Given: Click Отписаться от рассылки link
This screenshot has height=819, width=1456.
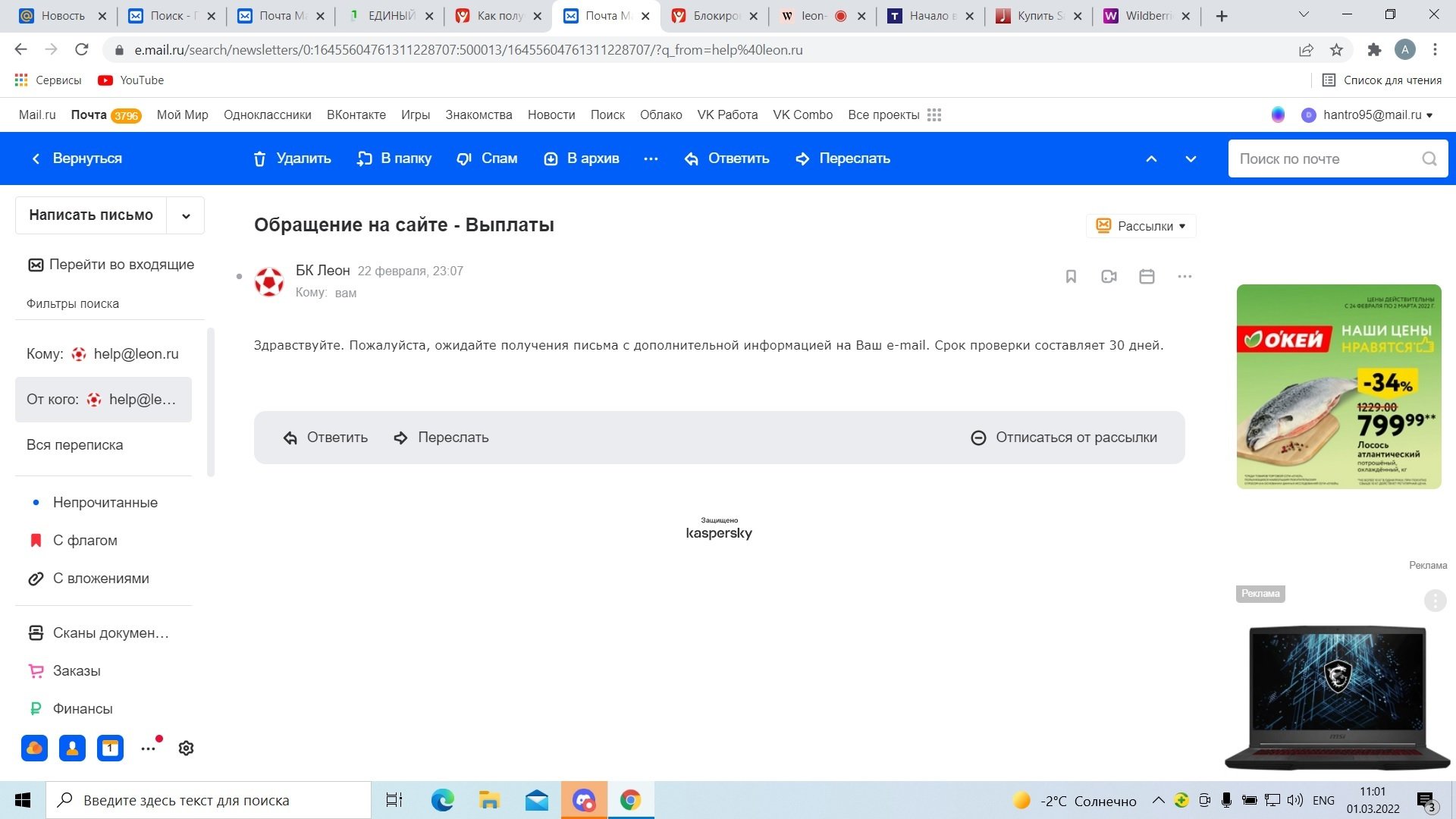Looking at the screenshot, I should (1065, 438).
